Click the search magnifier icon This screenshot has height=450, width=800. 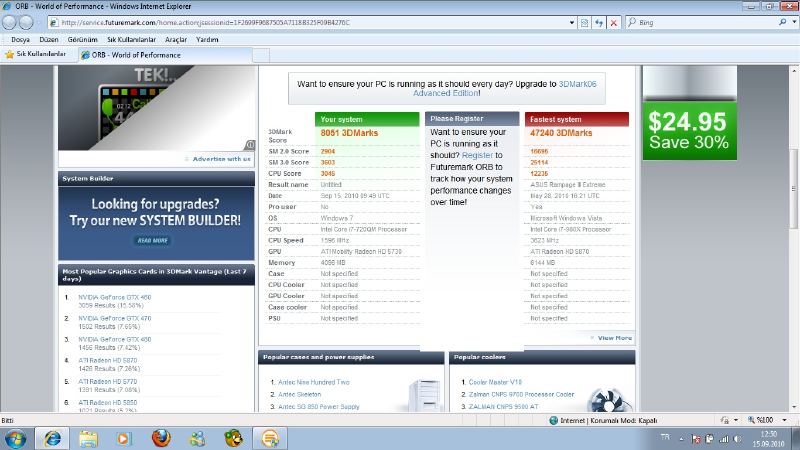[782, 22]
